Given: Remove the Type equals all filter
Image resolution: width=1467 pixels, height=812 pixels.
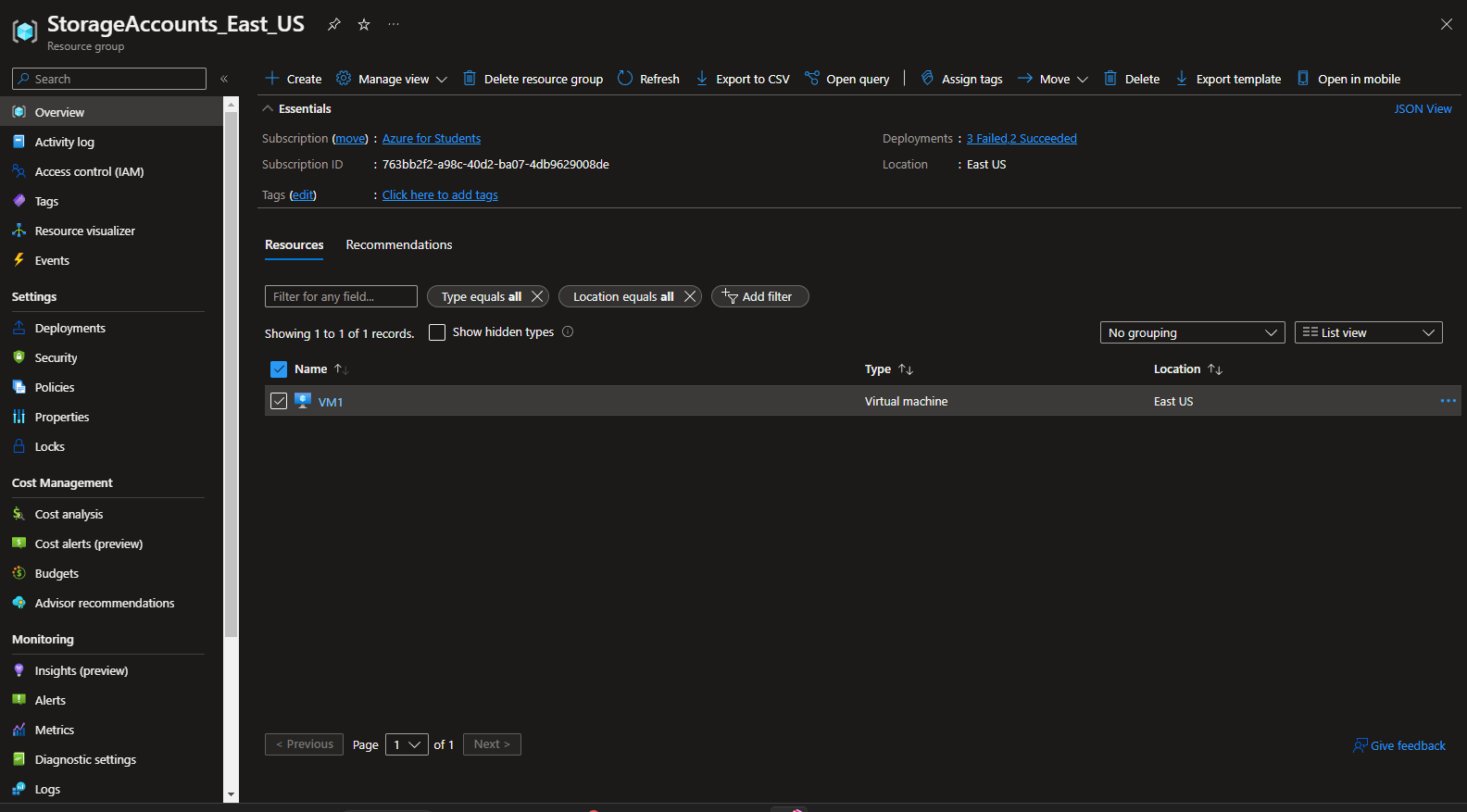Looking at the screenshot, I should point(537,296).
